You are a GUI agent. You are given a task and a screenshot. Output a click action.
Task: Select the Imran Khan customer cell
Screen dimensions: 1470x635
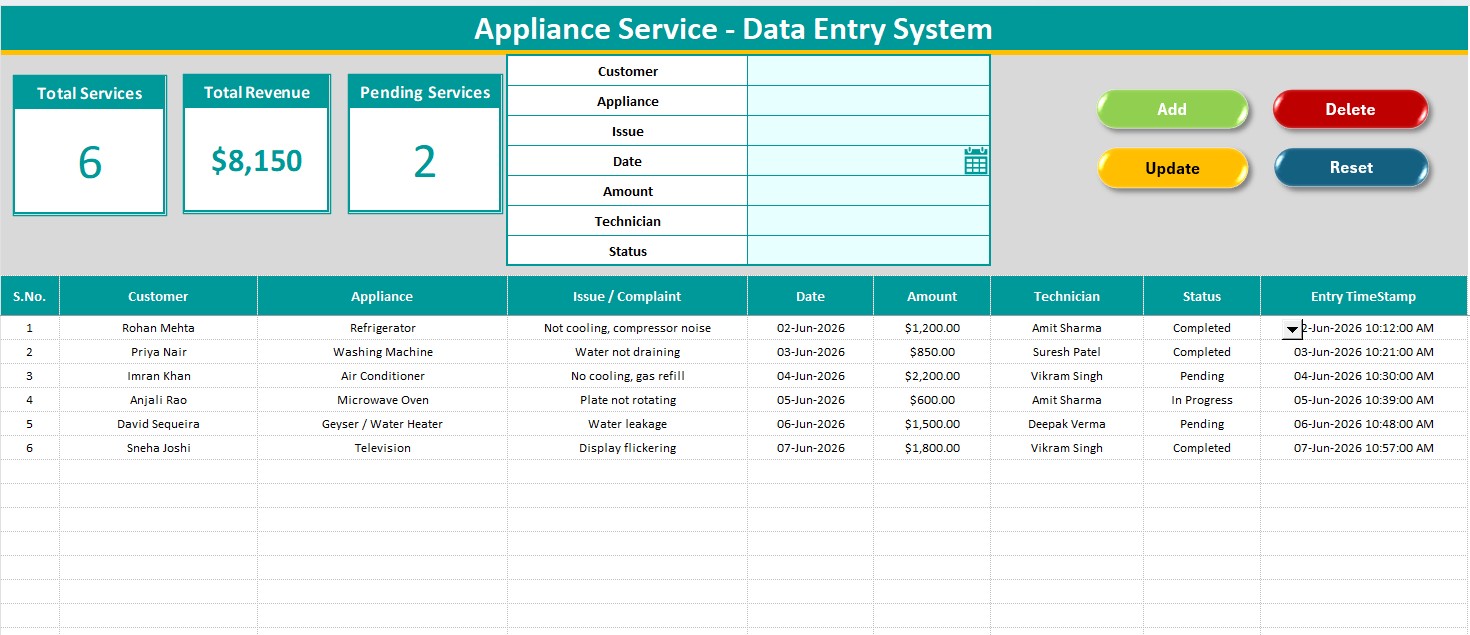(158, 376)
